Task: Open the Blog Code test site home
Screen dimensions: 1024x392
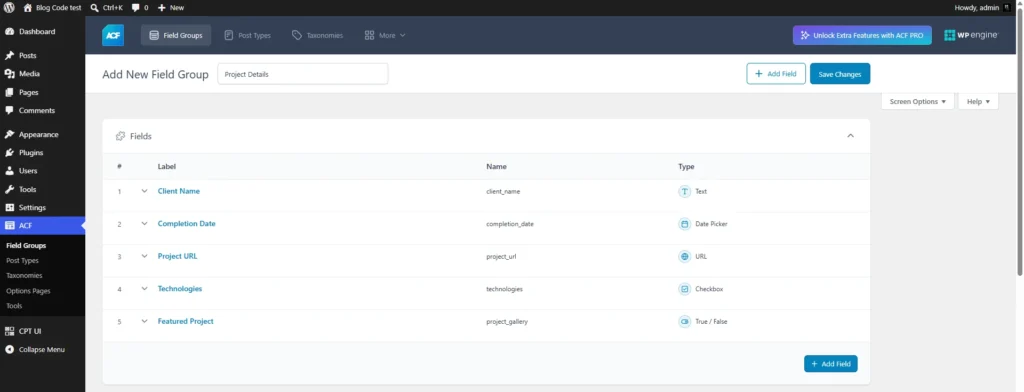Action: point(52,8)
